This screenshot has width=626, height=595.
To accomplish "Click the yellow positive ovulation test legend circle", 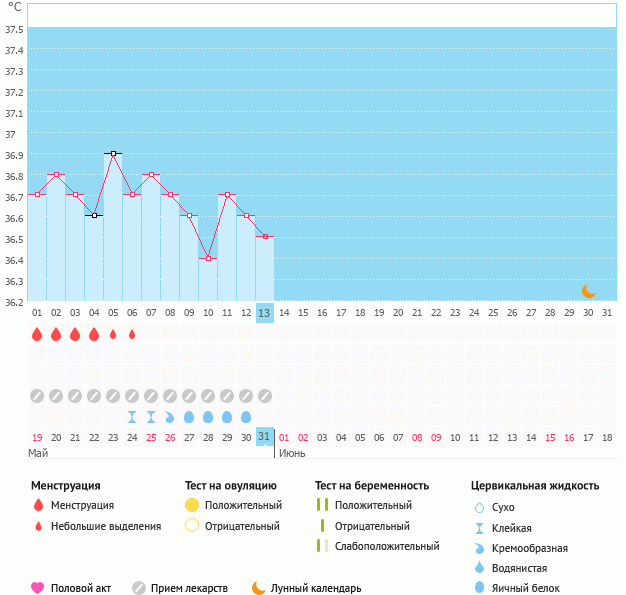I will (x=192, y=506).
